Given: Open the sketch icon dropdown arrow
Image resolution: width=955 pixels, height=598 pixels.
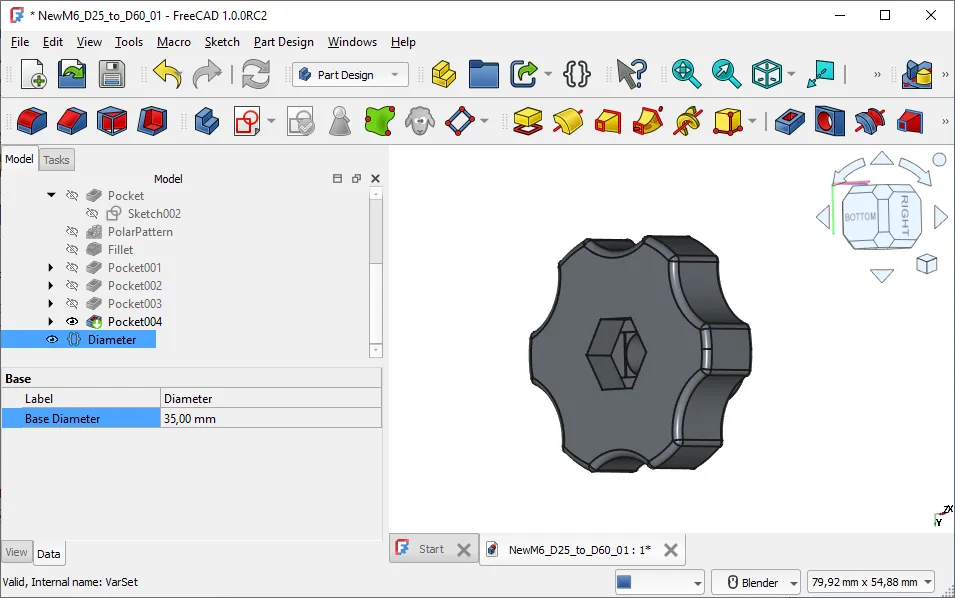Looking at the screenshot, I should coord(271,121).
